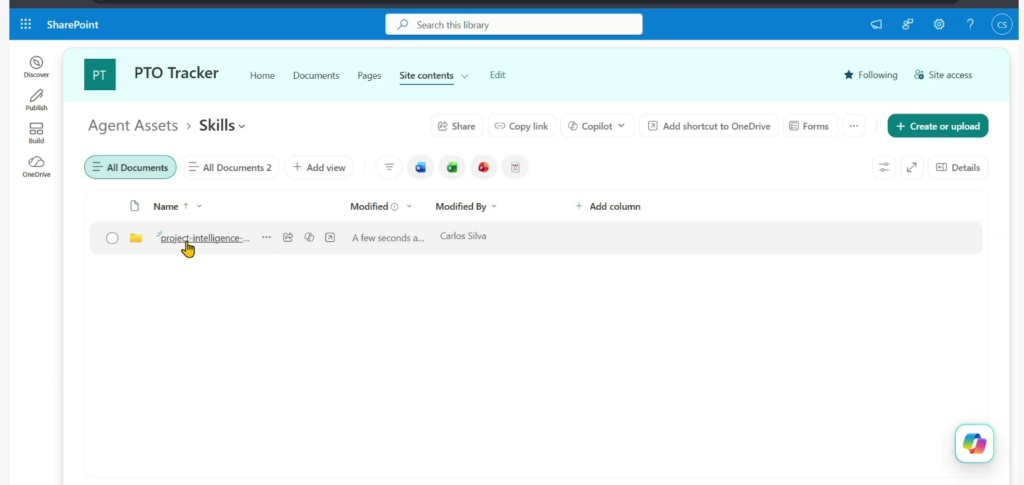Go to the Pages navigation tab
This screenshot has width=1024, height=485.
coord(369,76)
